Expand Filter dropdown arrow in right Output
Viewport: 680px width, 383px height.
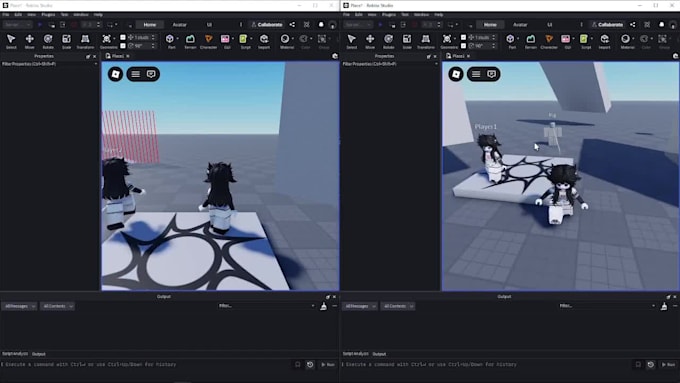click(x=653, y=306)
